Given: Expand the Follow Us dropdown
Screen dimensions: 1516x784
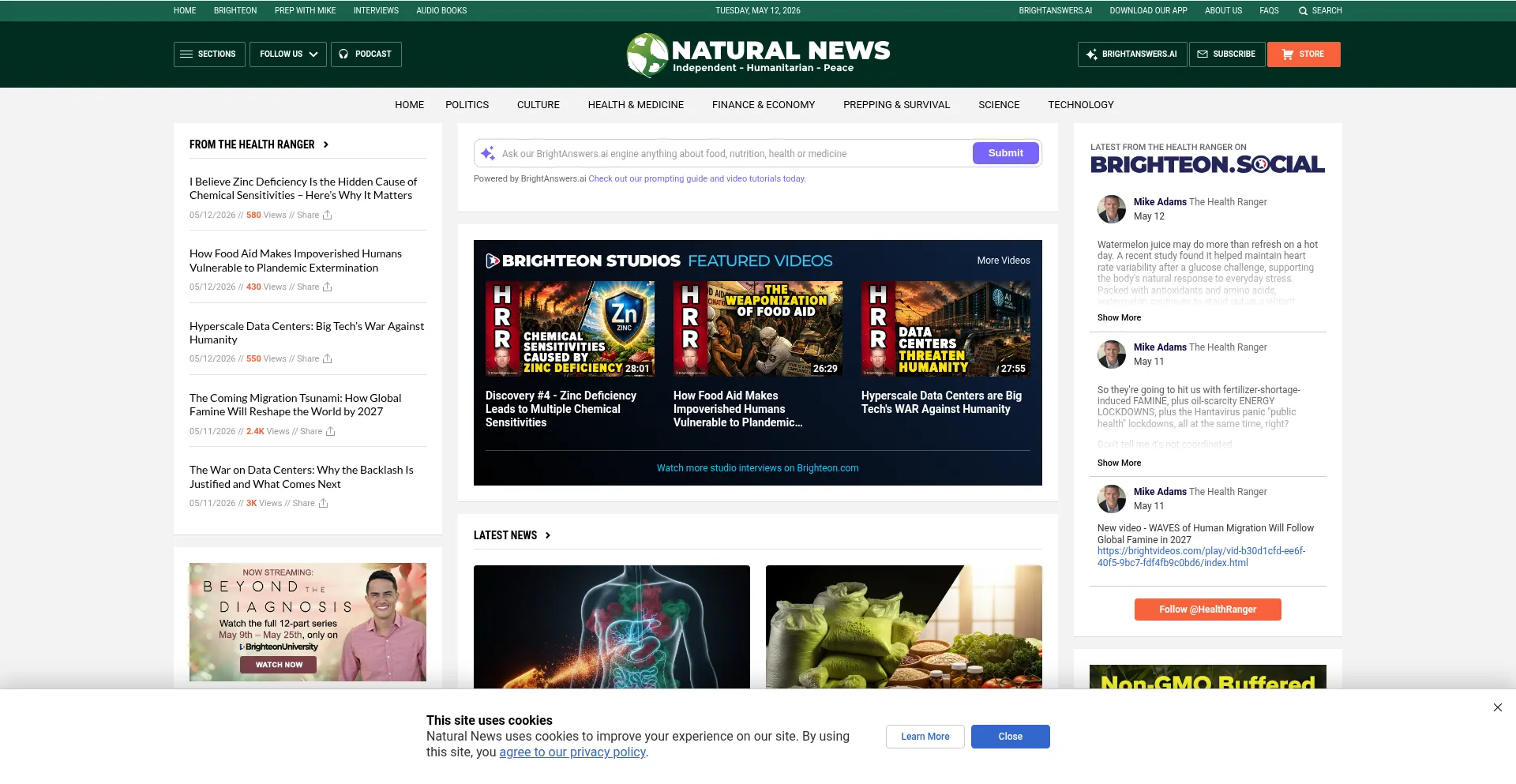Looking at the screenshot, I should [288, 54].
